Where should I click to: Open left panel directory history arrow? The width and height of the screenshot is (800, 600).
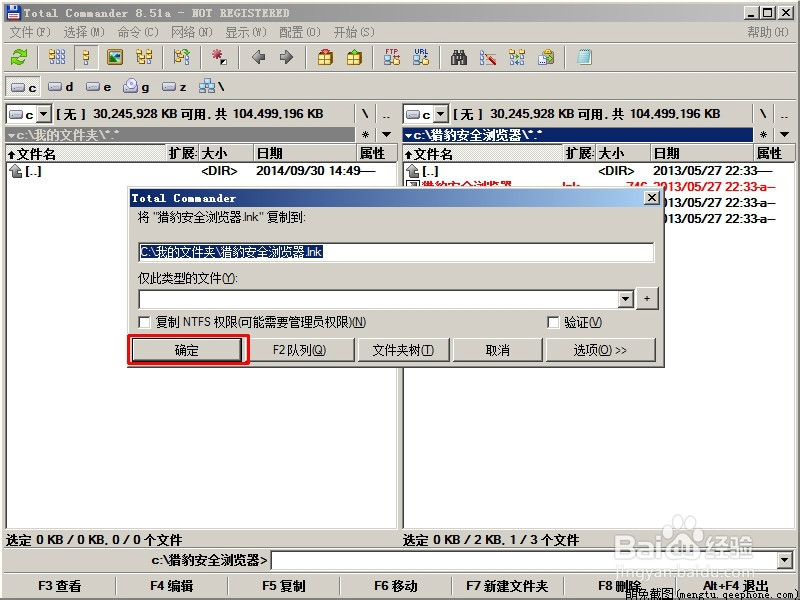[387, 135]
